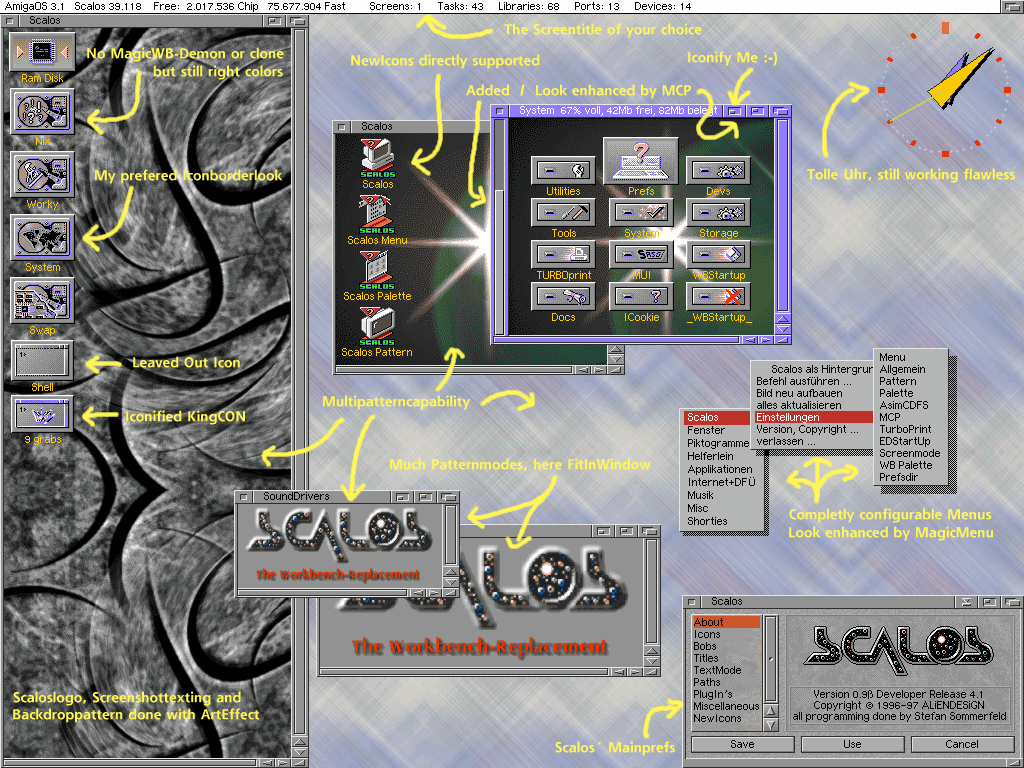Click prefs list scroll down arrow
The height and width of the screenshot is (768, 1024).
(x=771, y=725)
